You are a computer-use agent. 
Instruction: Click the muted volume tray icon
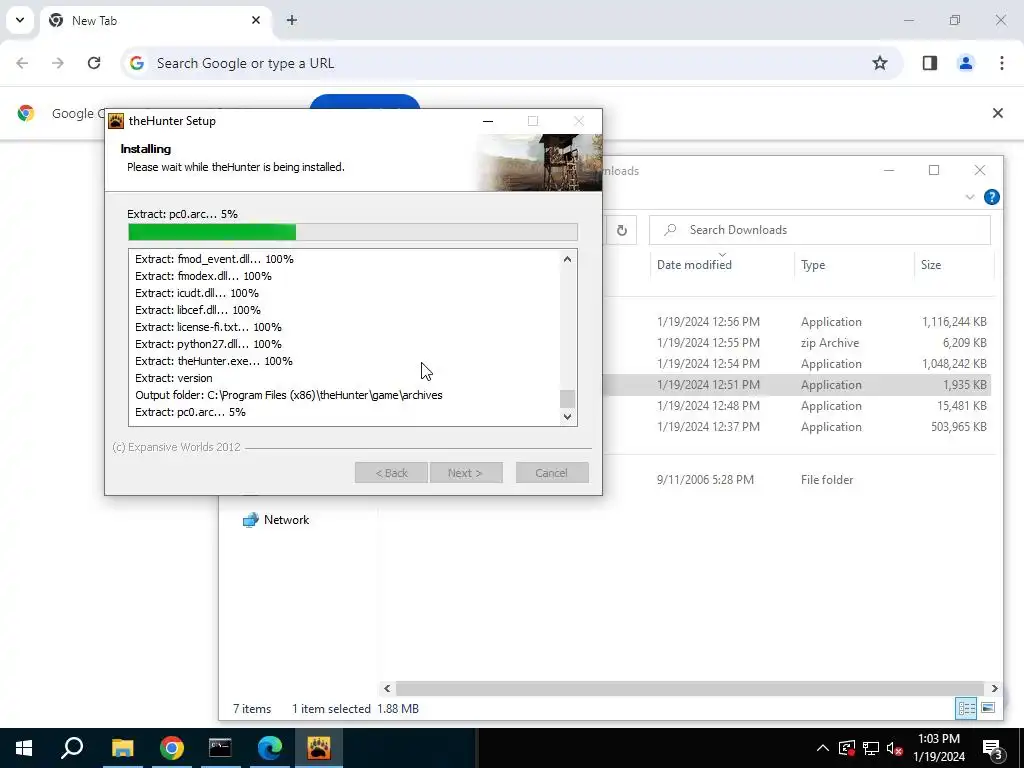(x=895, y=748)
